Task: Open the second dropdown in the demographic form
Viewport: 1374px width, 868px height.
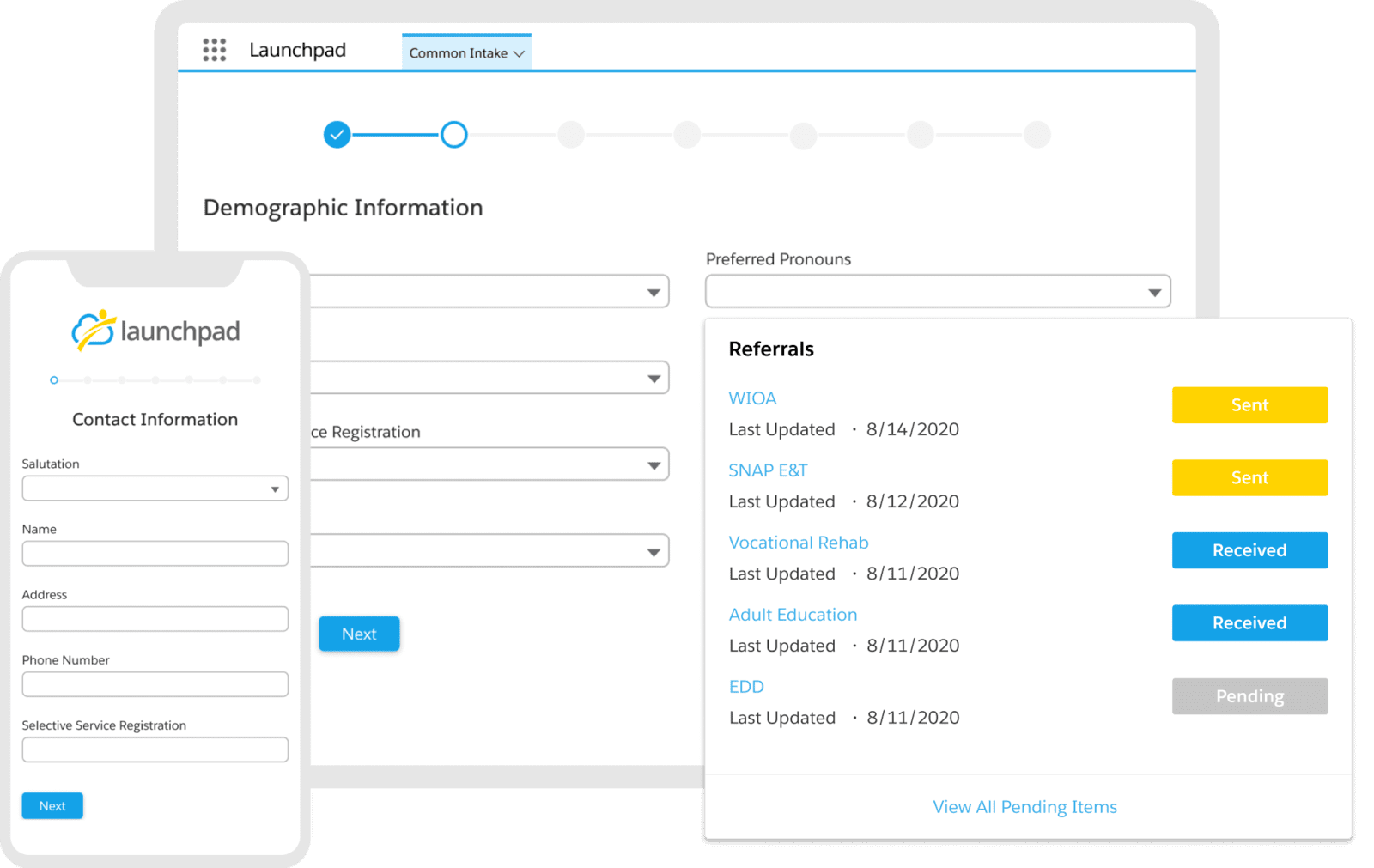Action: (489, 378)
